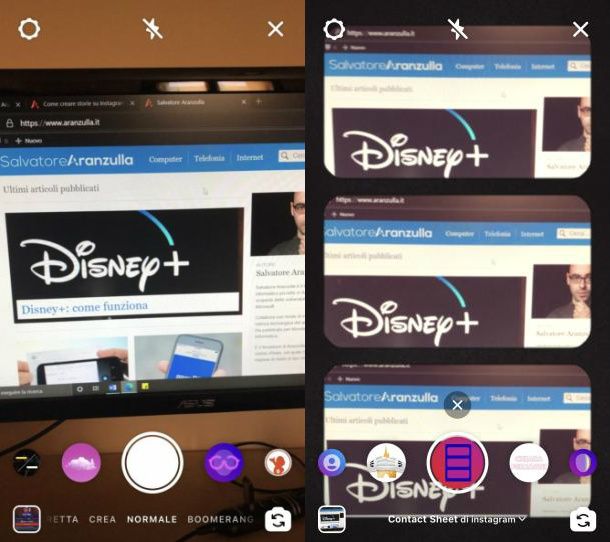The width and height of the screenshot is (610, 542).
Task: Dismiss the filter with the small X bubble
Action: coord(458,405)
